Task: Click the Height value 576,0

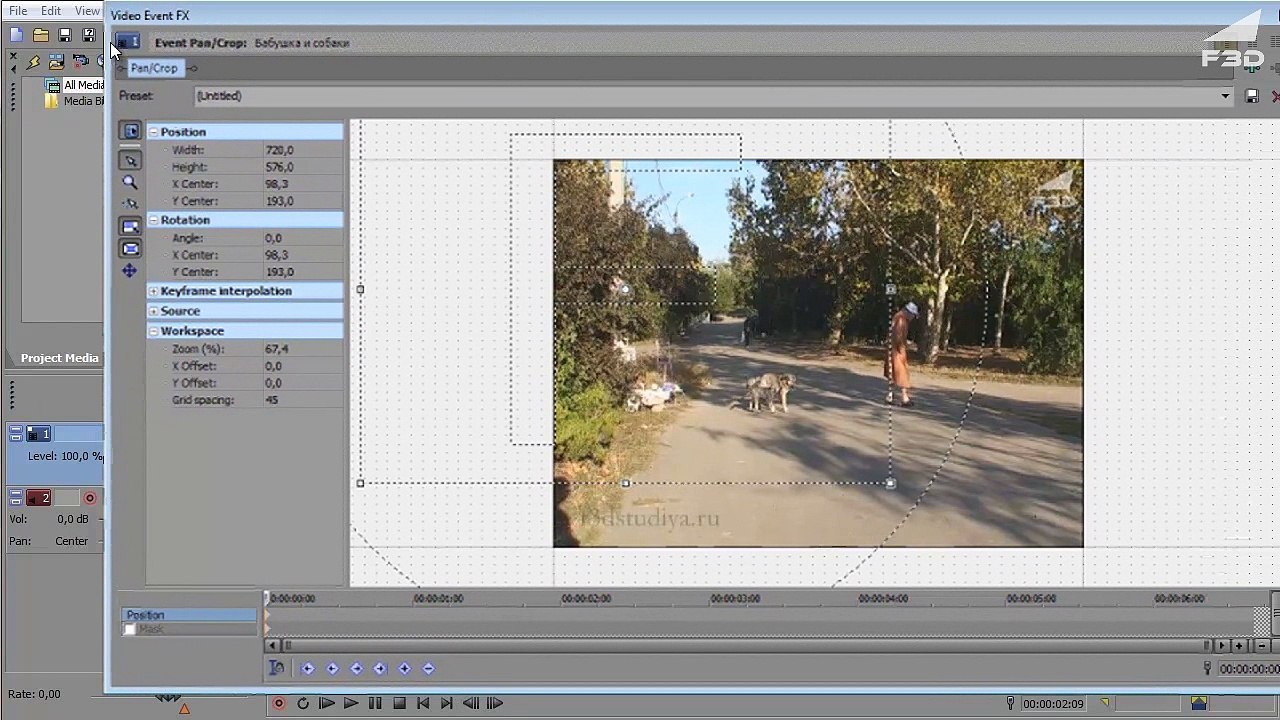Action: (279, 167)
